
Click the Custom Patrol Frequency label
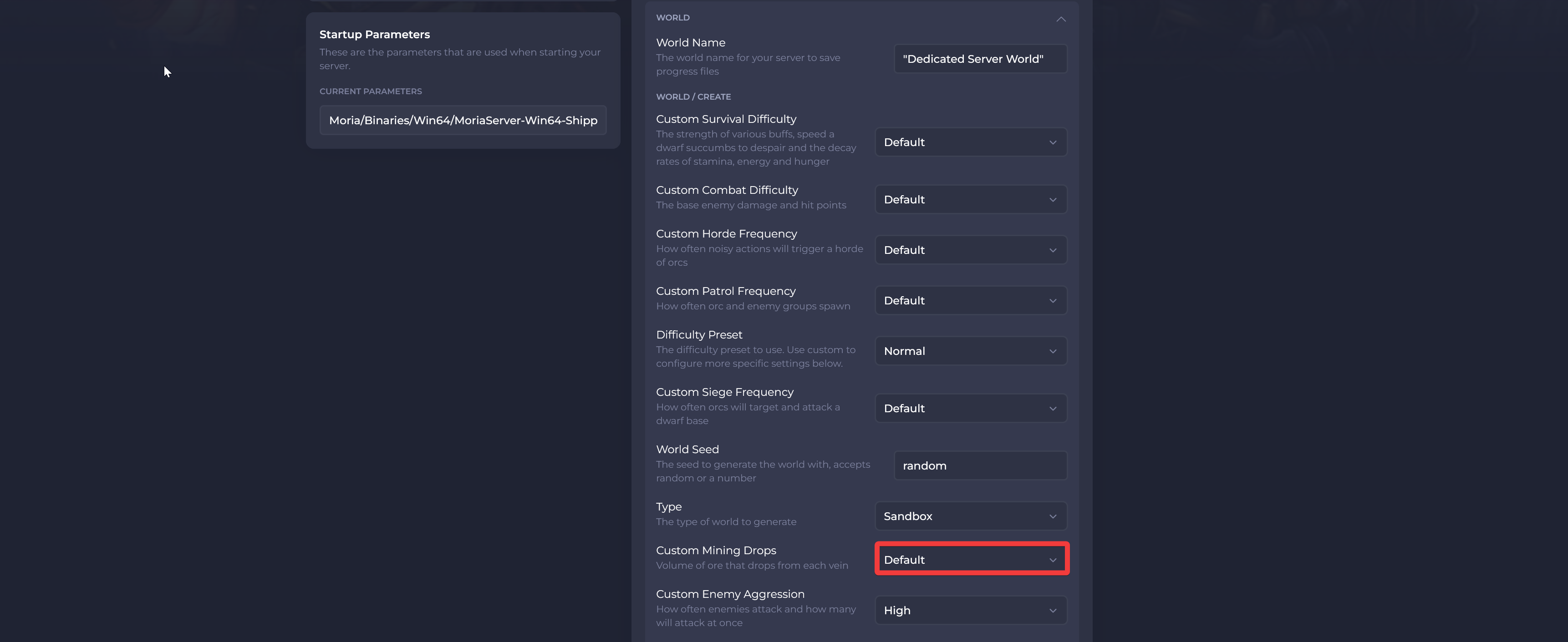tap(726, 292)
